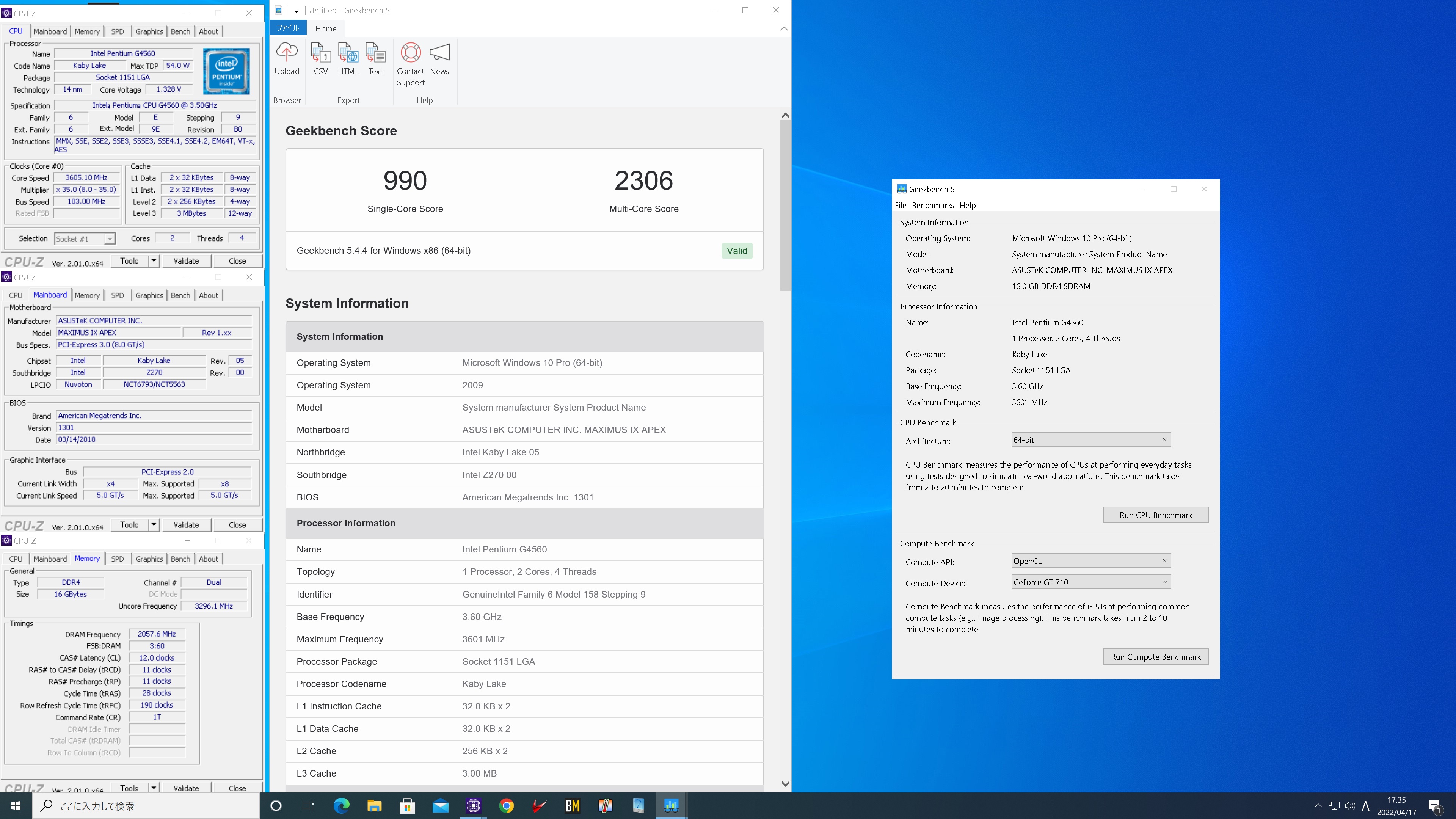Switch to SPD tab in top CPU-Z
Screen dimensions: 1456x819
tap(118, 31)
